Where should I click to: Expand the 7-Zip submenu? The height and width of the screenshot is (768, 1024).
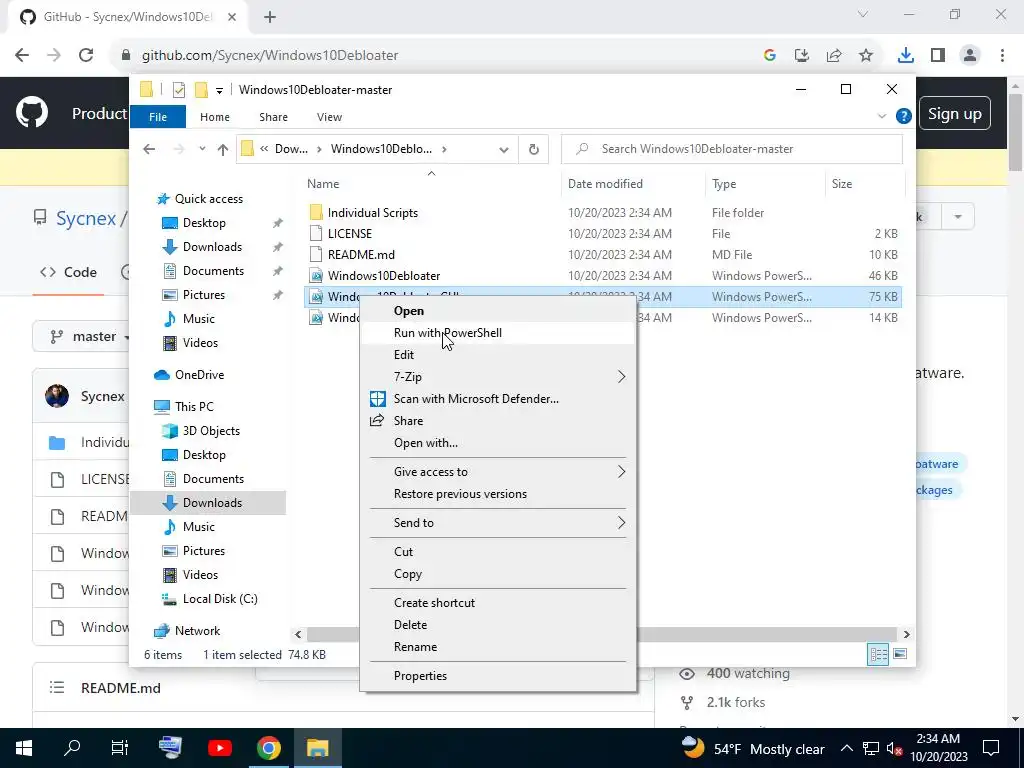click(498, 377)
